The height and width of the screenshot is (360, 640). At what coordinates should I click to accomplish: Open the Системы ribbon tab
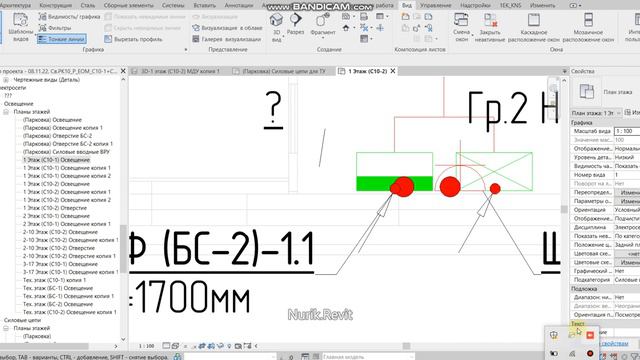point(173,5)
